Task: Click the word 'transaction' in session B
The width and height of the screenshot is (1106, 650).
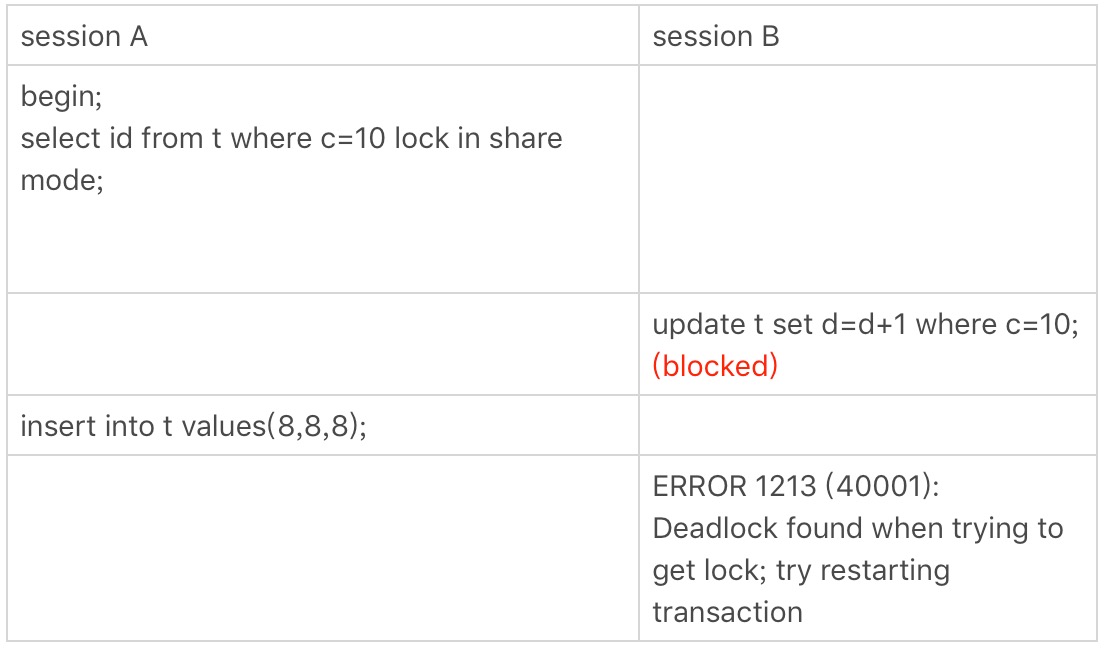Action: pyautogui.click(x=727, y=612)
